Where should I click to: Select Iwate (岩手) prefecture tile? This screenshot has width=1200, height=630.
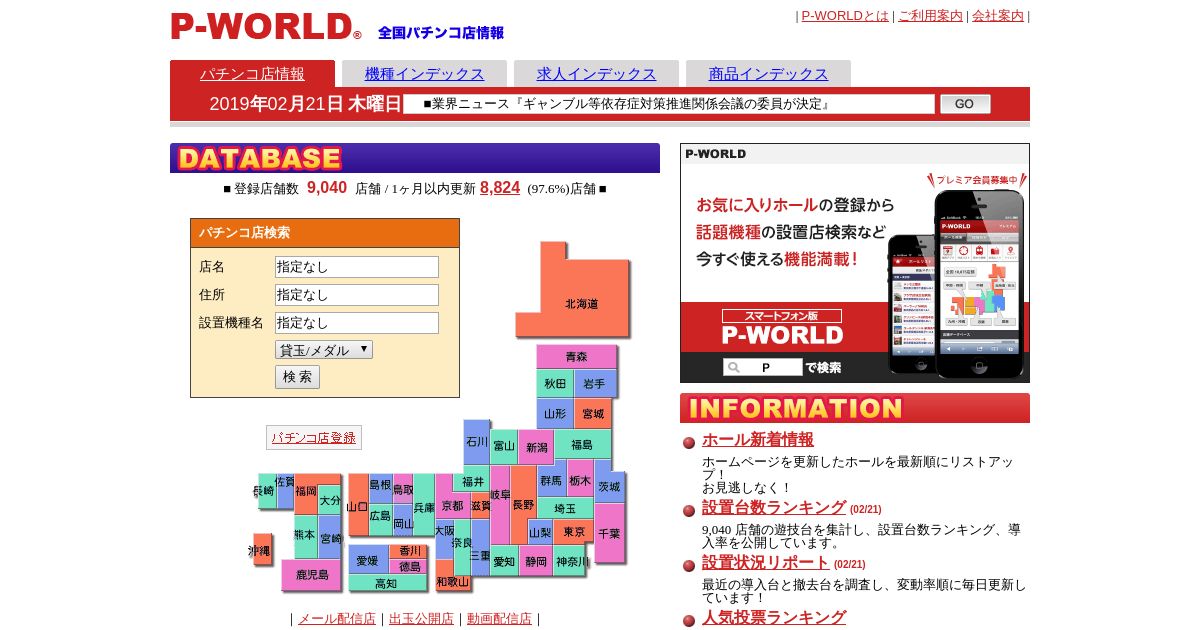[594, 383]
